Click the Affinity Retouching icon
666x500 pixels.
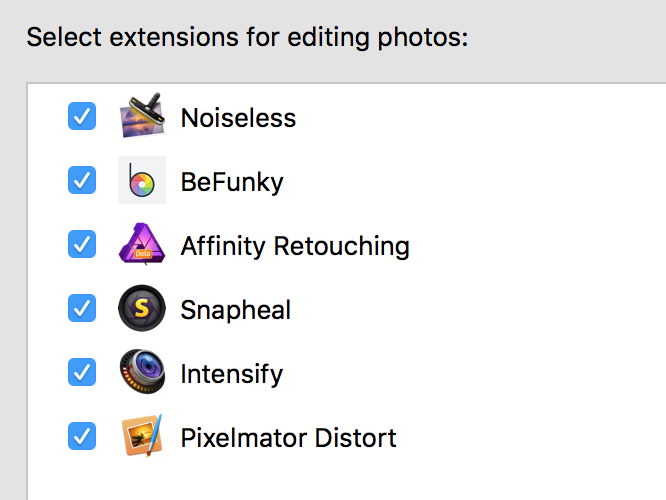coord(142,245)
